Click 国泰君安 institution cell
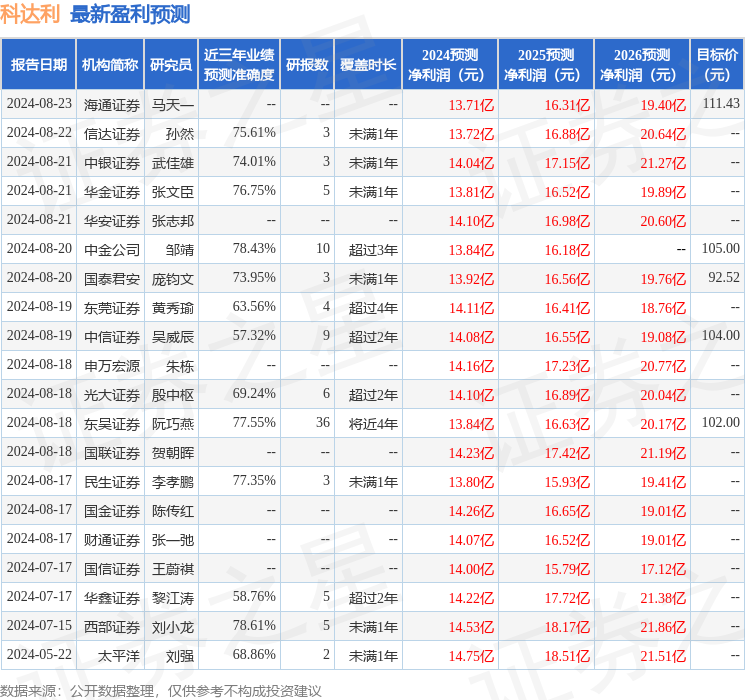745x700 pixels. [x=112, y=279]
